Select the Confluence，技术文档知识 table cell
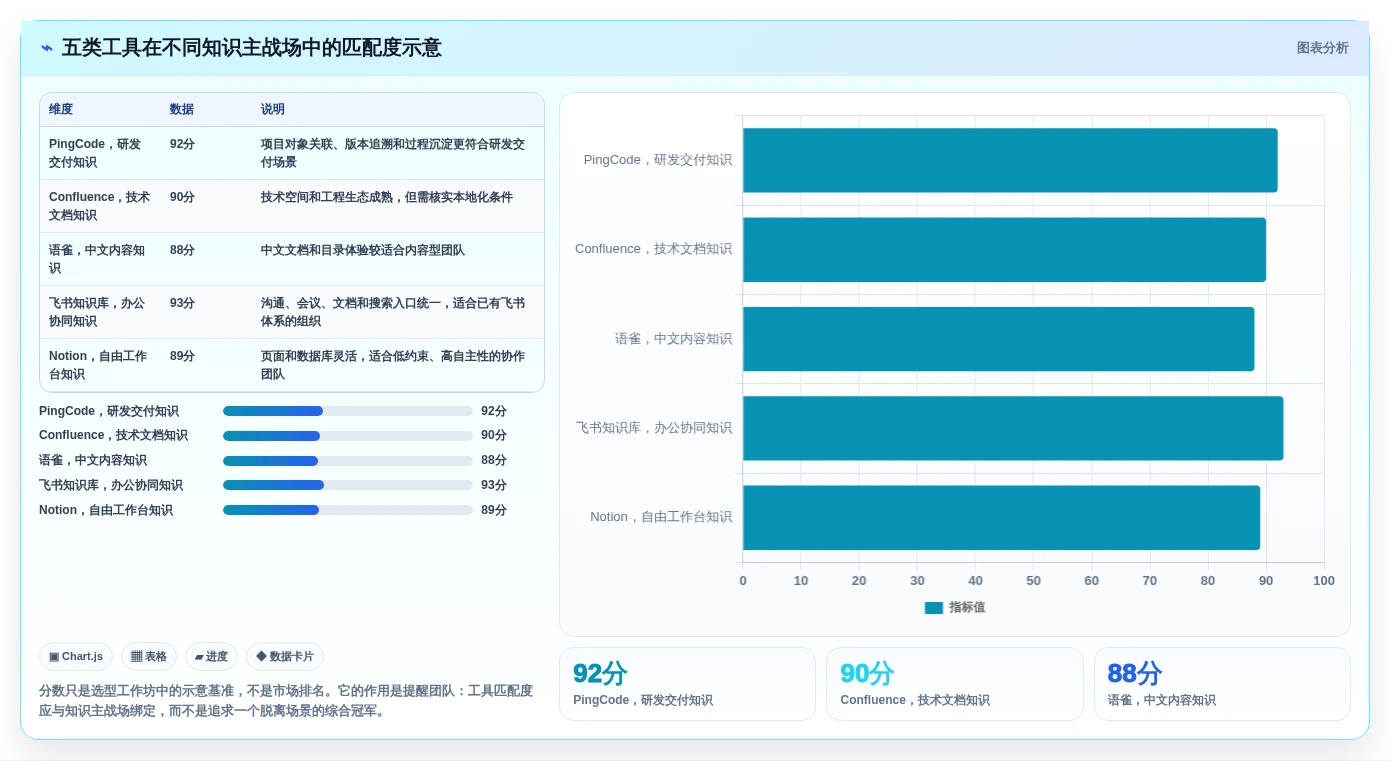Screen dimensions: 1390x761 pos(100,206)
